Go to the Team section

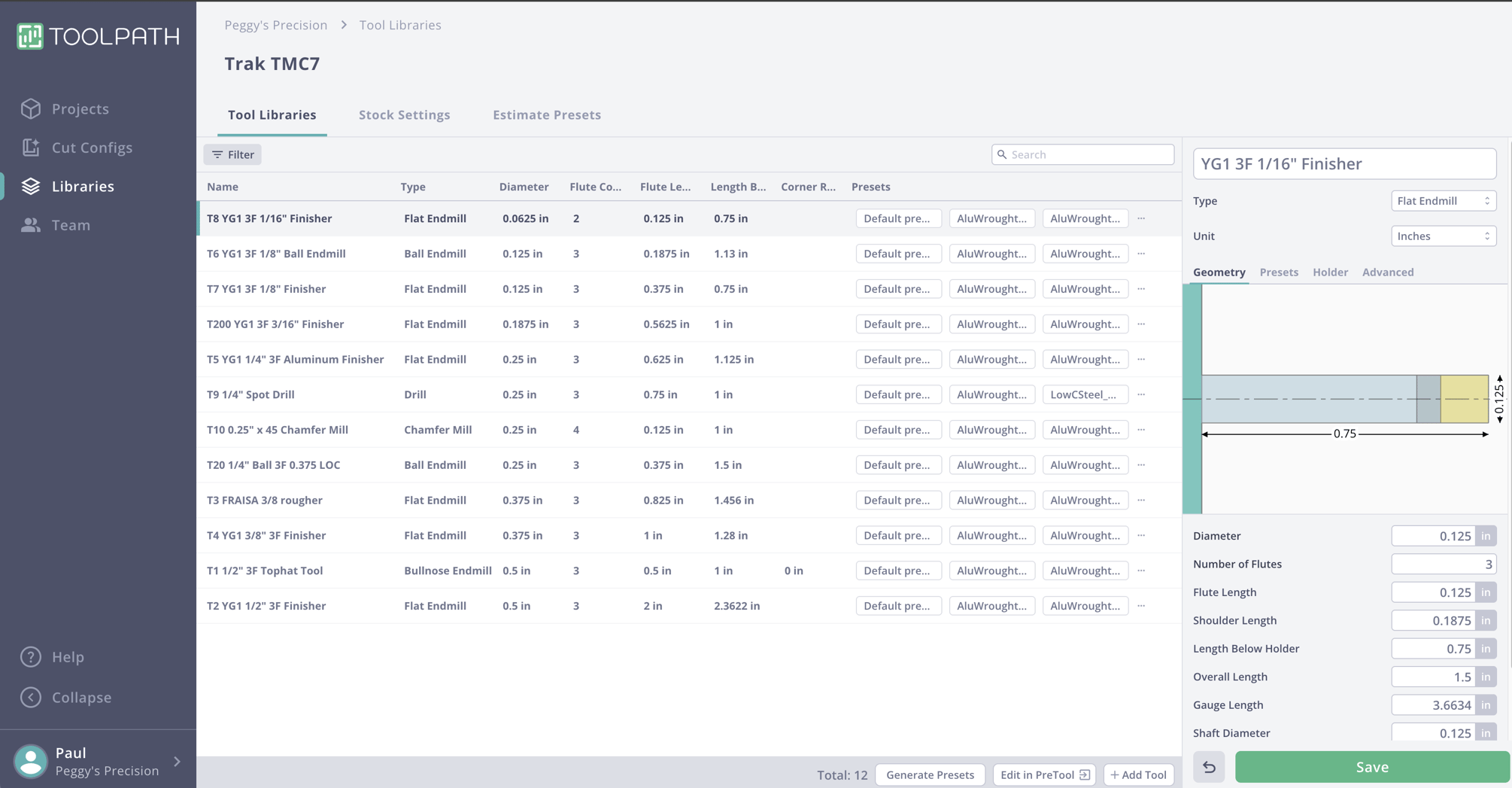(x=70, y=225)
